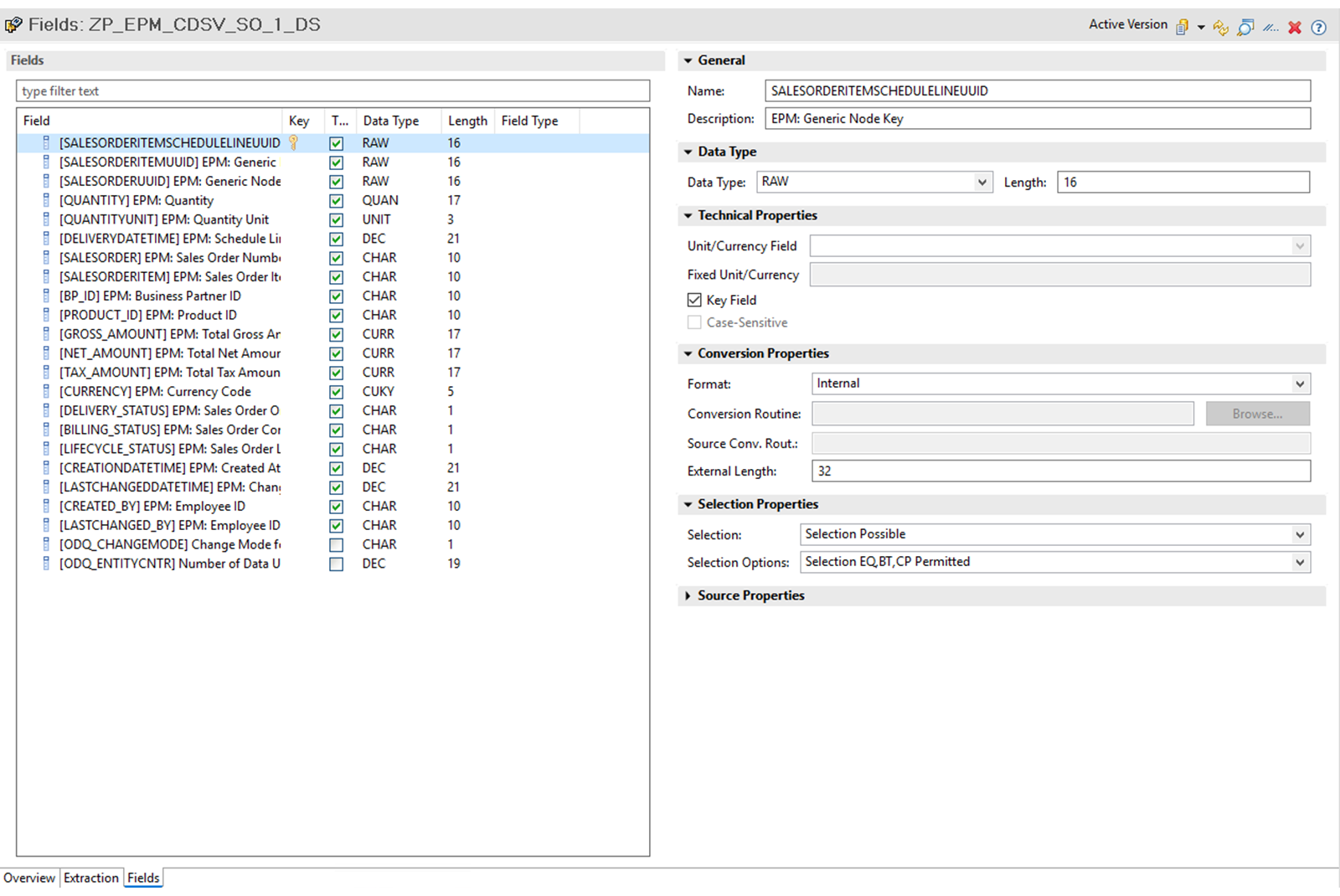Click the field icon of QUANTITY row
This screenshot has height=896, width=1340.
[x=46, y=200]
